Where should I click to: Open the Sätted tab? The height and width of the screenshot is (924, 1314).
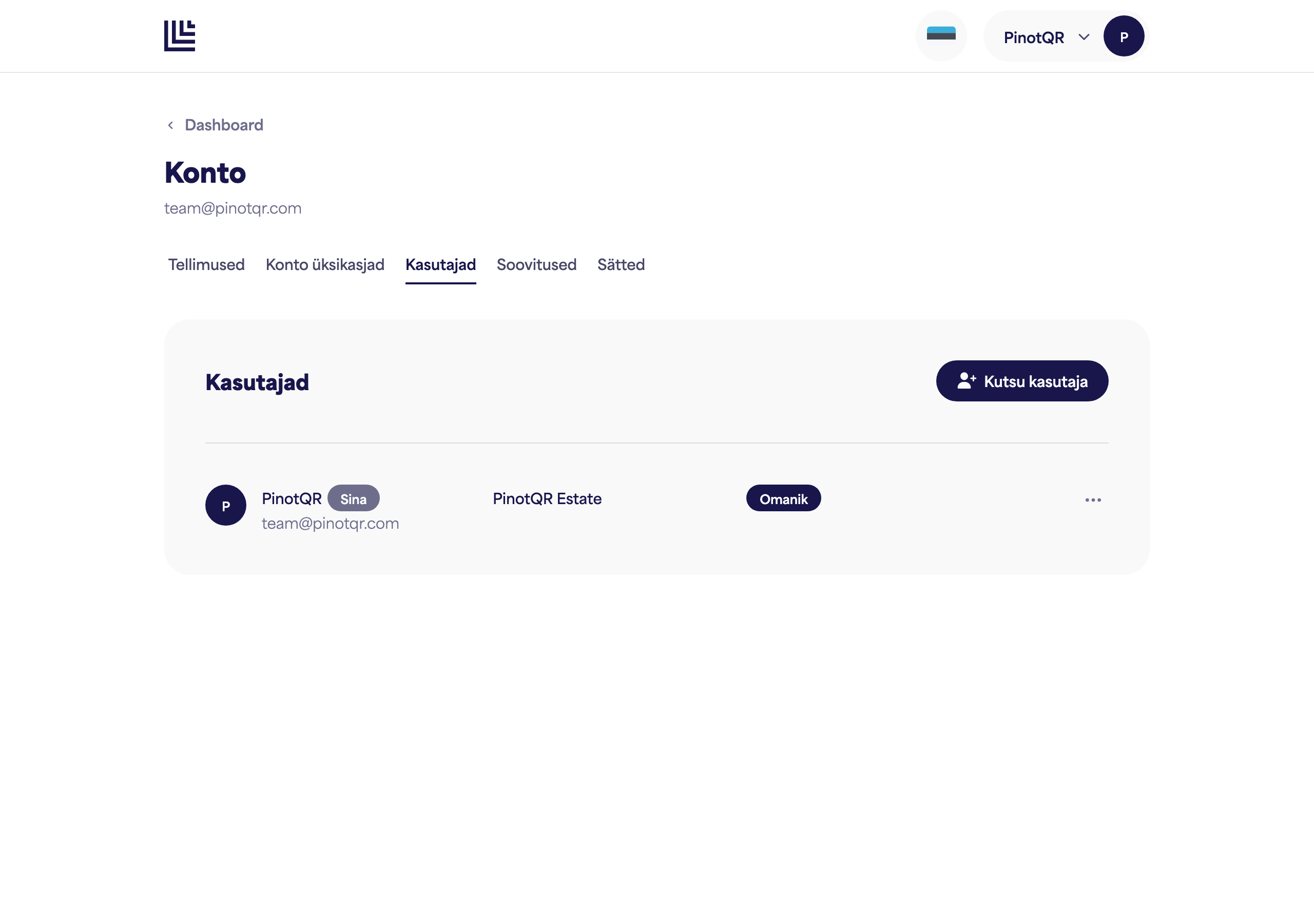point(621,264)
